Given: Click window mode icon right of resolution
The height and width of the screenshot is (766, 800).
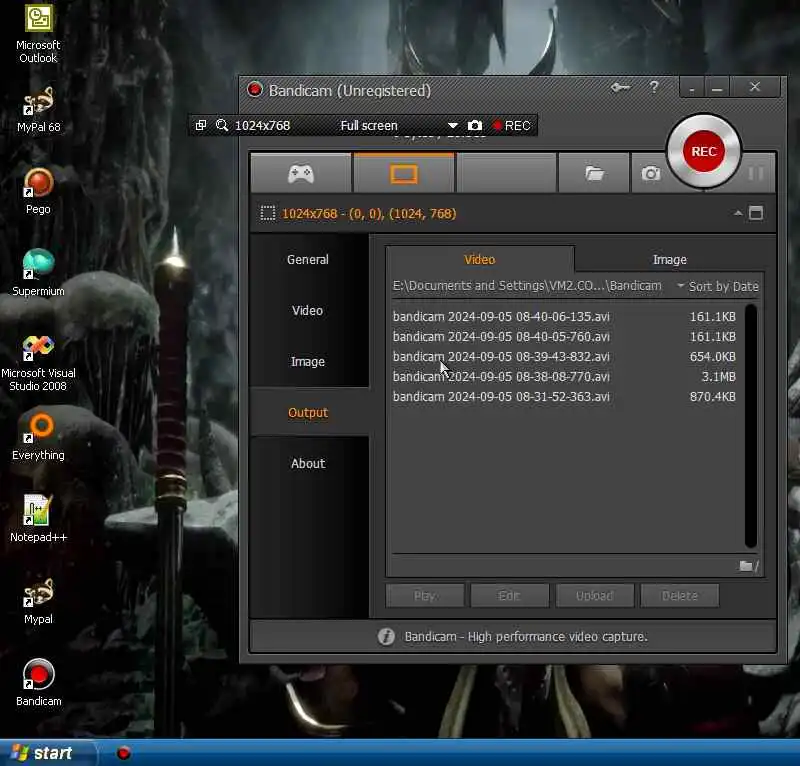Looking at the screenshot, I should [x=756, y=213].
